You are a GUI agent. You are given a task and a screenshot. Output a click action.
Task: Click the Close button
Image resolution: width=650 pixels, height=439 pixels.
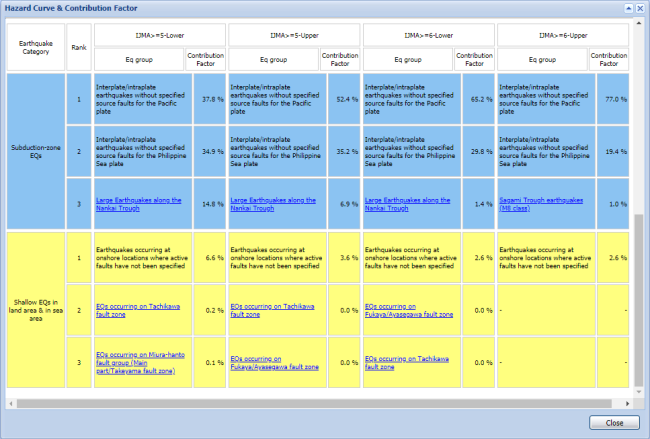pos(614,422)
